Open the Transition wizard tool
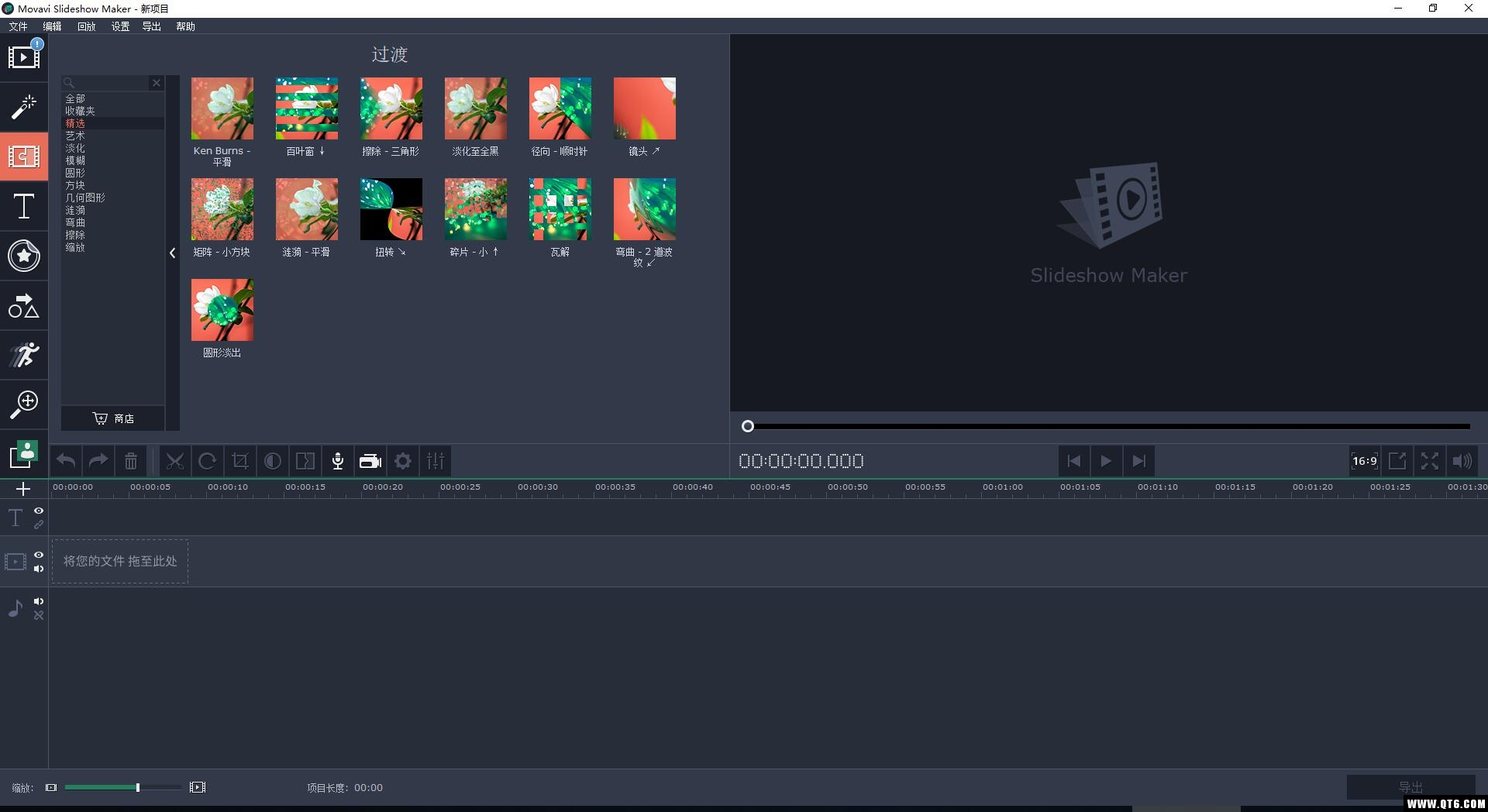Screen dimensions: 1488x812 (x=305, y=461)
